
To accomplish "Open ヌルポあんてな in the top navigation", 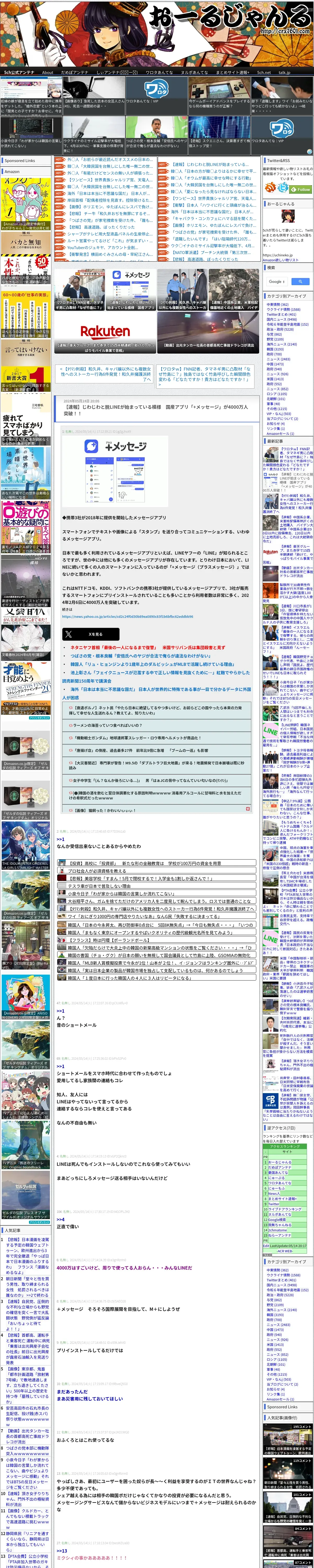I will pos(194,72).
